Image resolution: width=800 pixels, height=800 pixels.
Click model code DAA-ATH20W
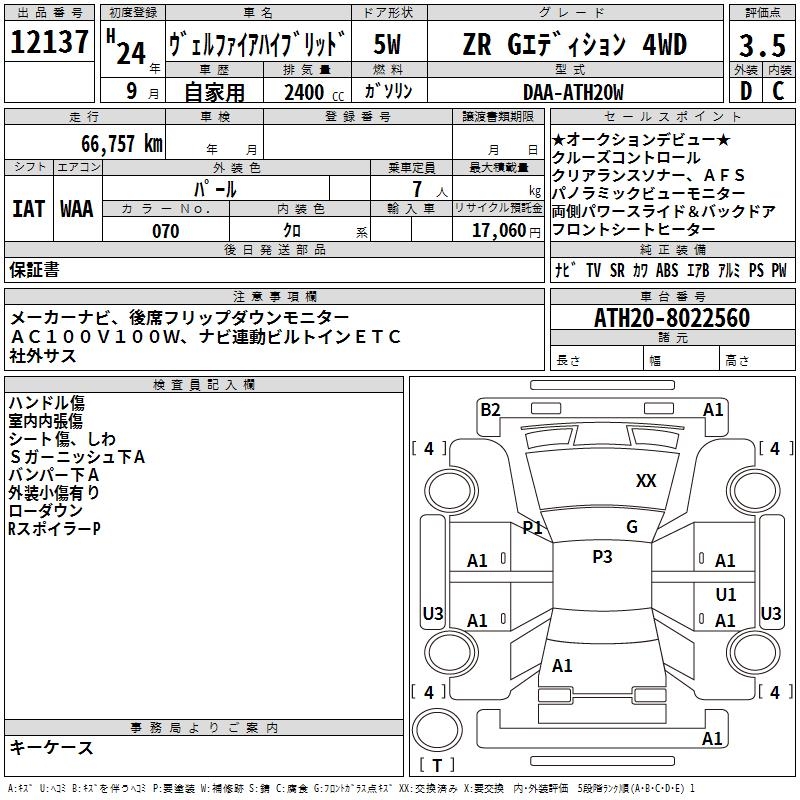(573, 92)
